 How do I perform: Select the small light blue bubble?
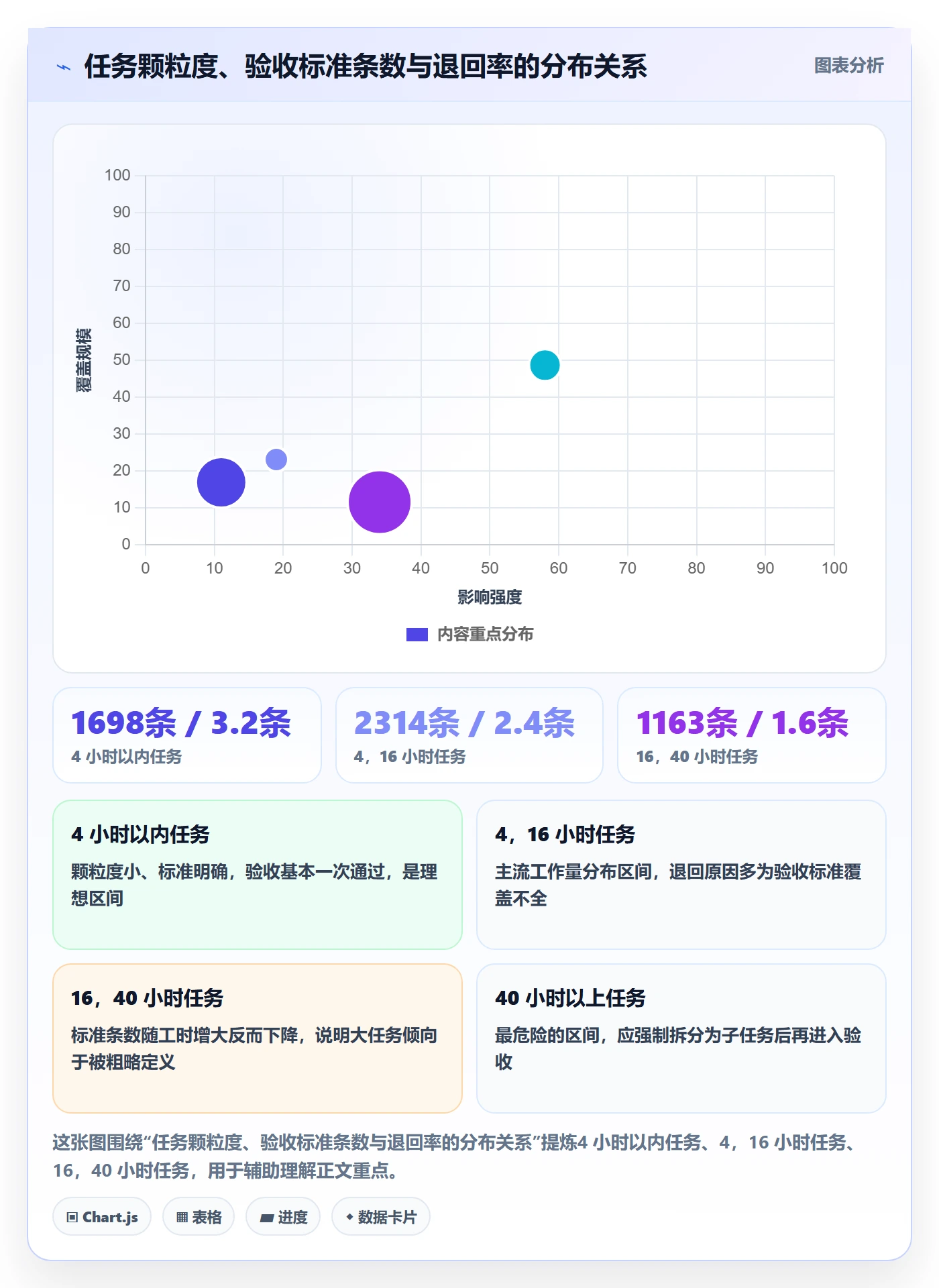(276, 460)
